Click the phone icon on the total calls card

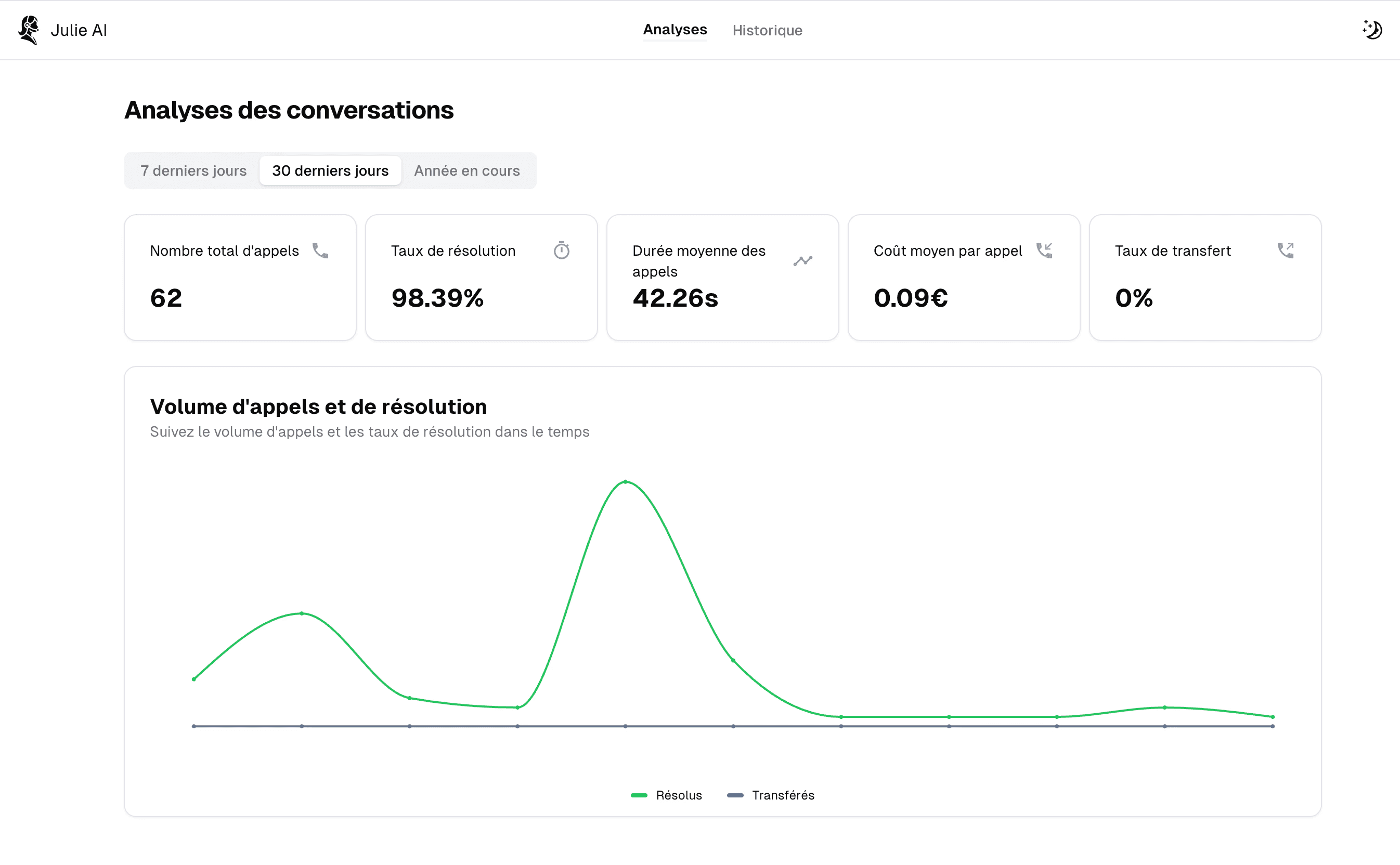click(x=320, y=251)
